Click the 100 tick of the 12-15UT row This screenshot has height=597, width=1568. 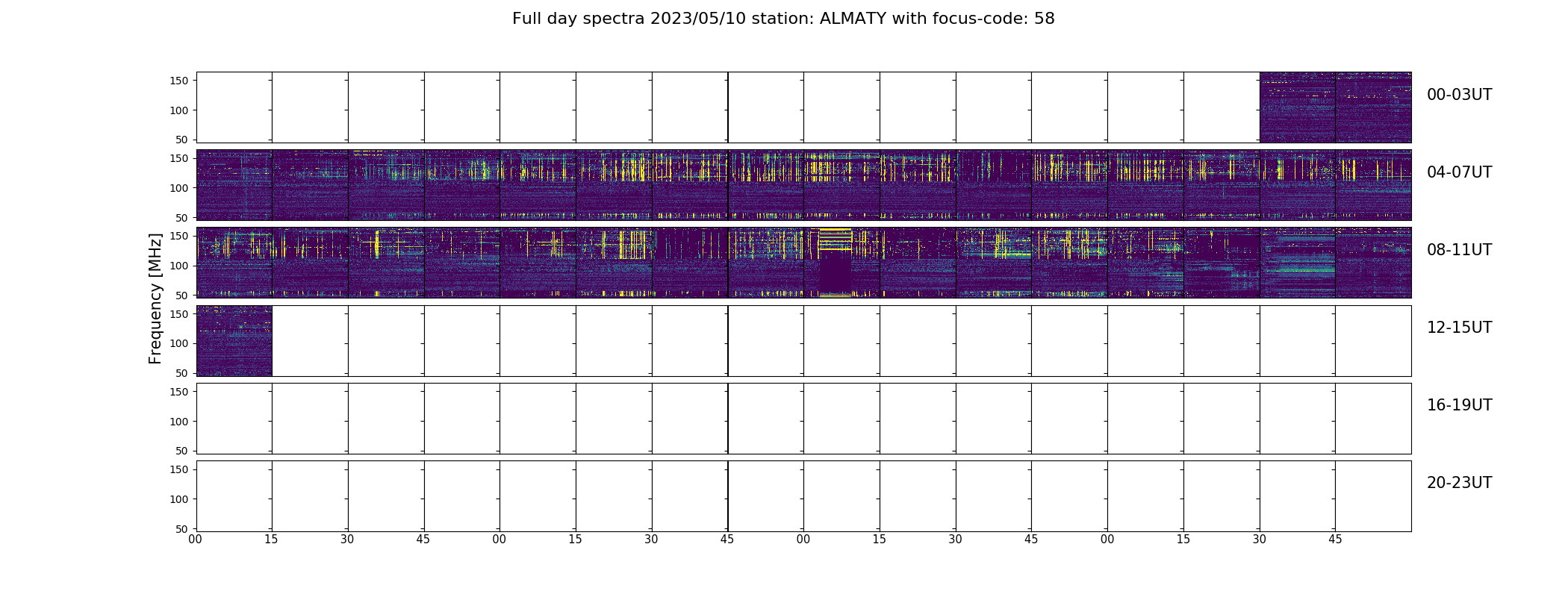pos(180,343)
